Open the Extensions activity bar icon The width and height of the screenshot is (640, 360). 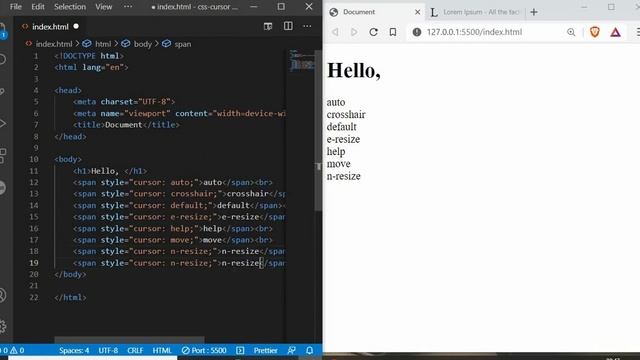tap(2, 156)
